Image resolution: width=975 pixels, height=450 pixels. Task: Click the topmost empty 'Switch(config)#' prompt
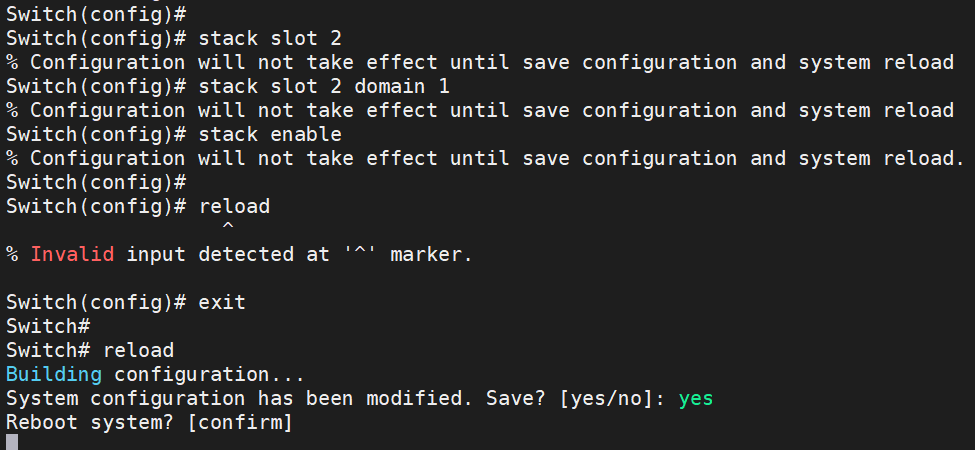point(96,14)
